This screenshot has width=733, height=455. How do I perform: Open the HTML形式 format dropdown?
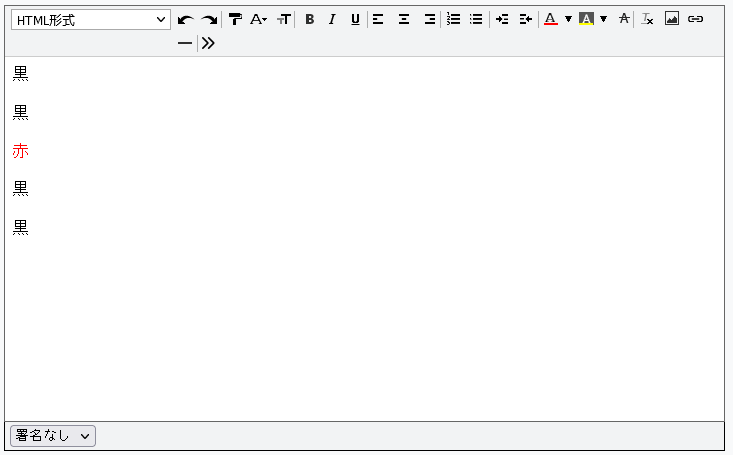pyautogui.click(x=91, y=19)
